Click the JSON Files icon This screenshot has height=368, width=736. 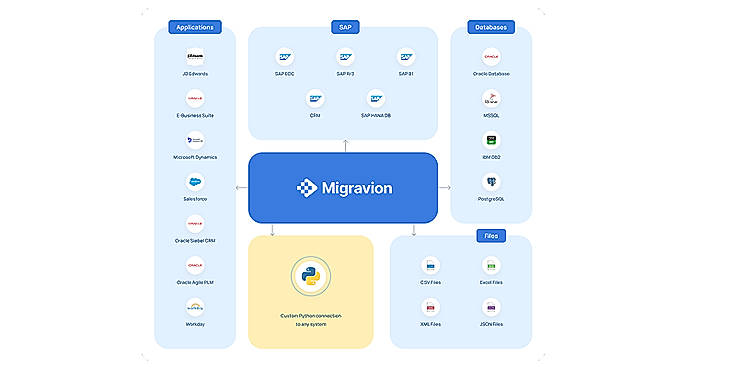click(491, 307)
